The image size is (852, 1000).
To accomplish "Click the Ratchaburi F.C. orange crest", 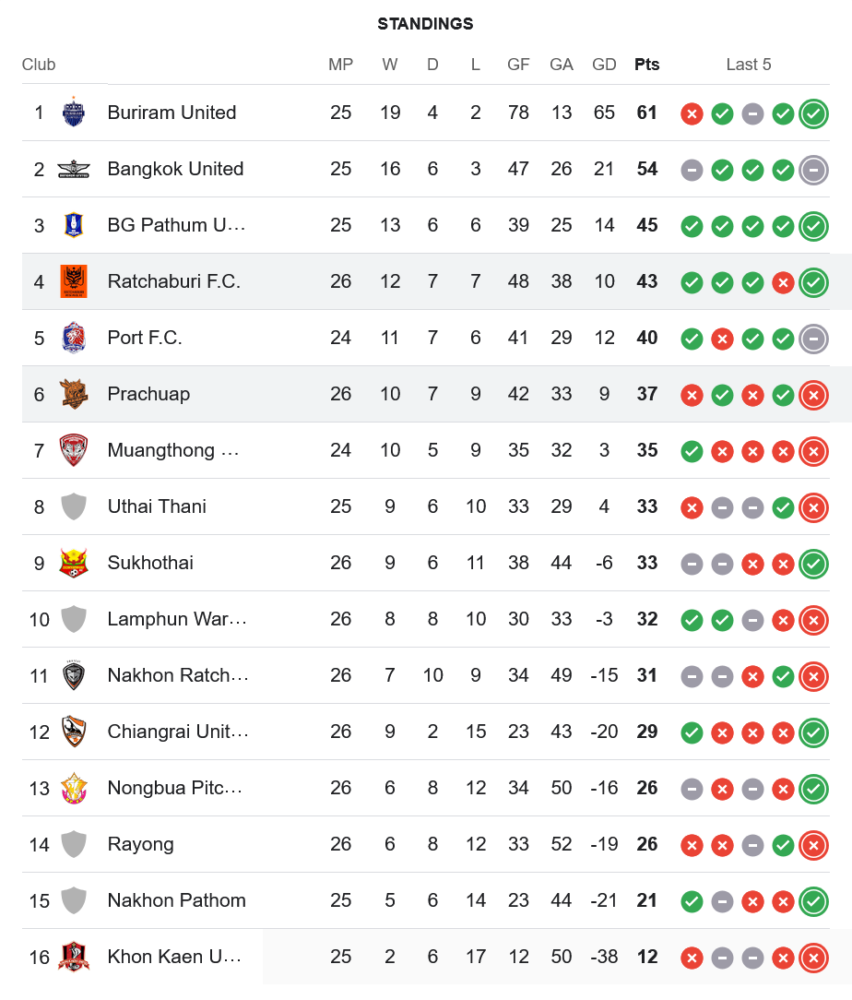I will coord(74,281).
